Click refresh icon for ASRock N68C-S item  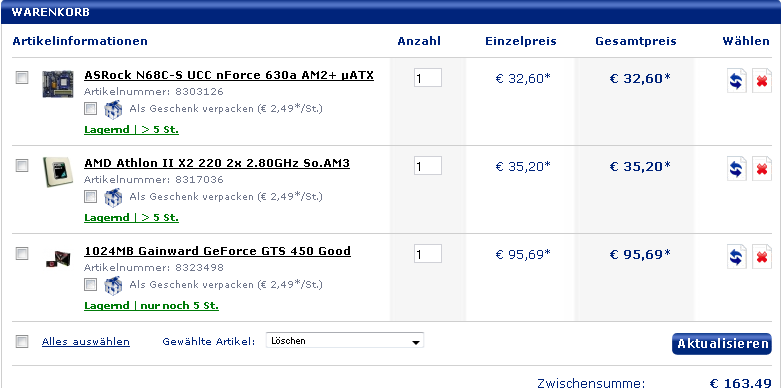[736, 81]
